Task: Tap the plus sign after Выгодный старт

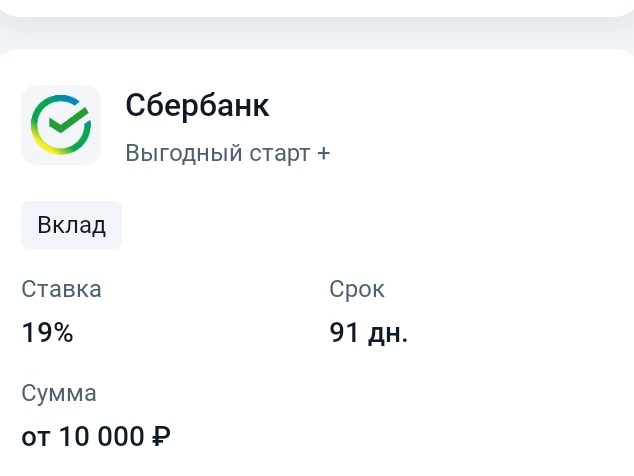Action: [323, 153]
